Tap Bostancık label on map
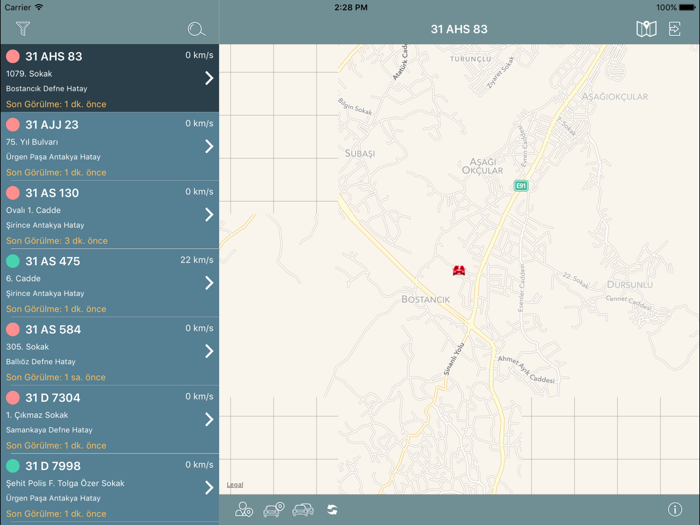The width and height of the screenshot is (700, 525). point(425,300)
